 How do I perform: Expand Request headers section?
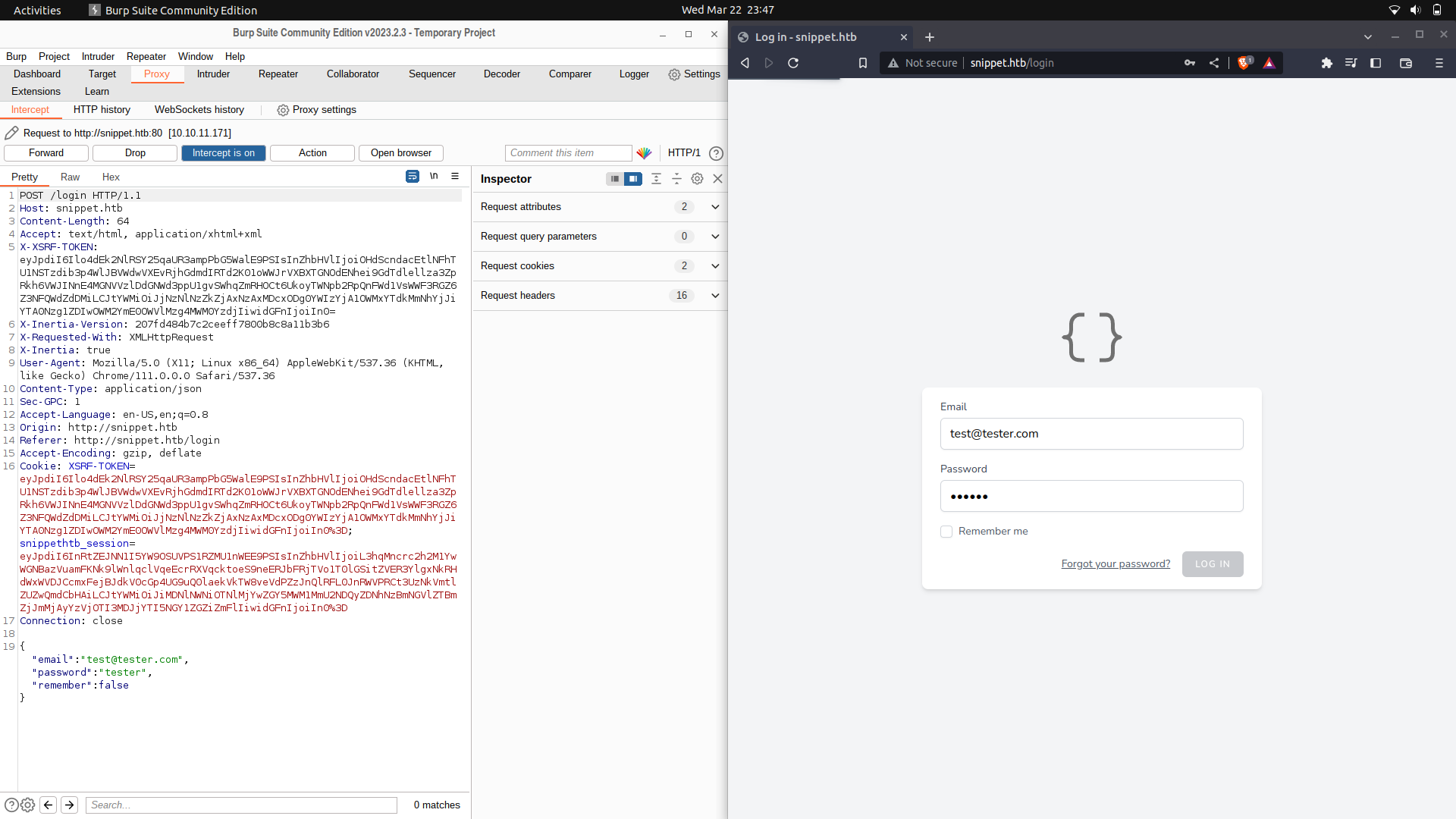[x=714, y=296]
